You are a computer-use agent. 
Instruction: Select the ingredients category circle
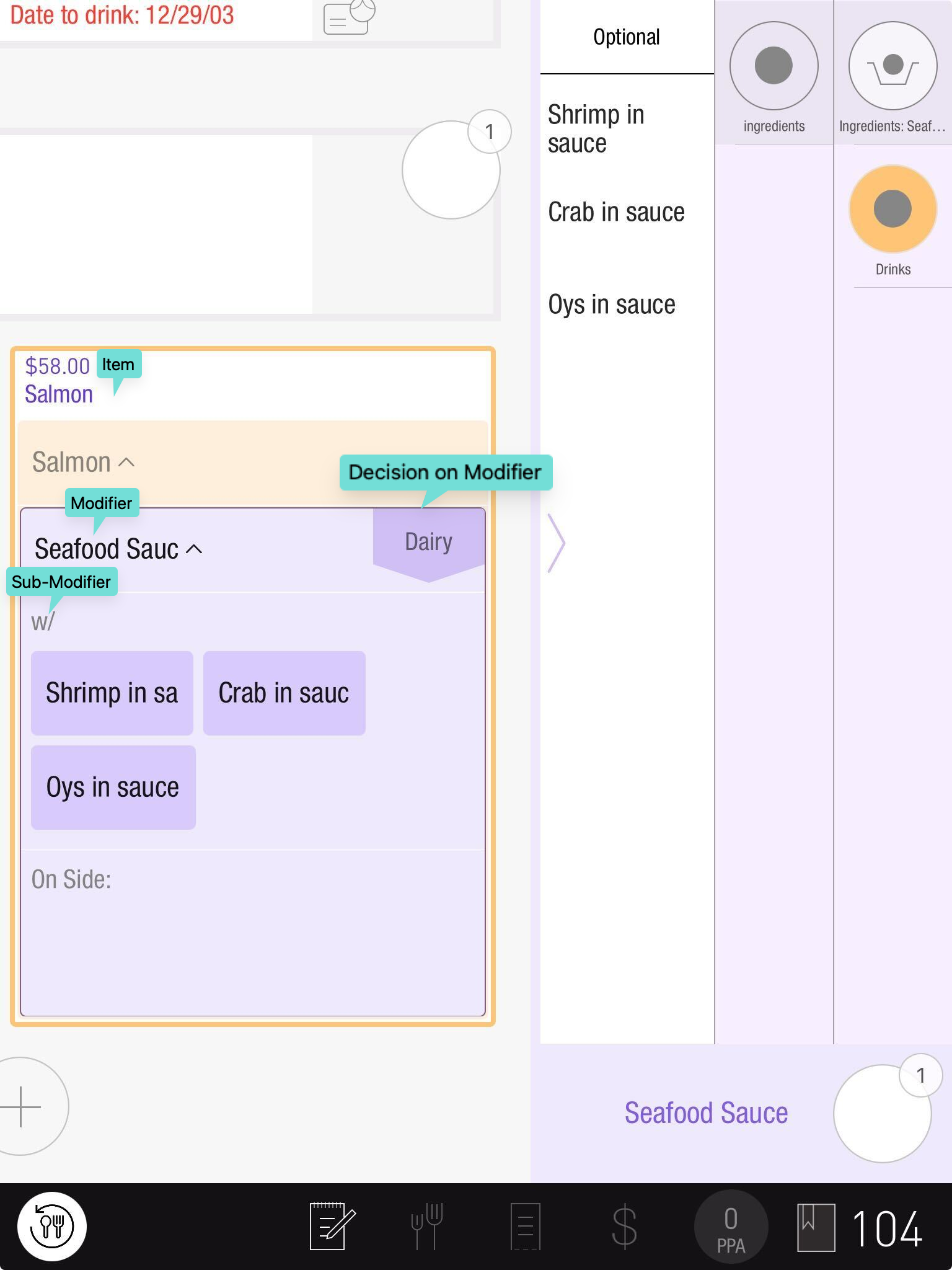point(773,66)
